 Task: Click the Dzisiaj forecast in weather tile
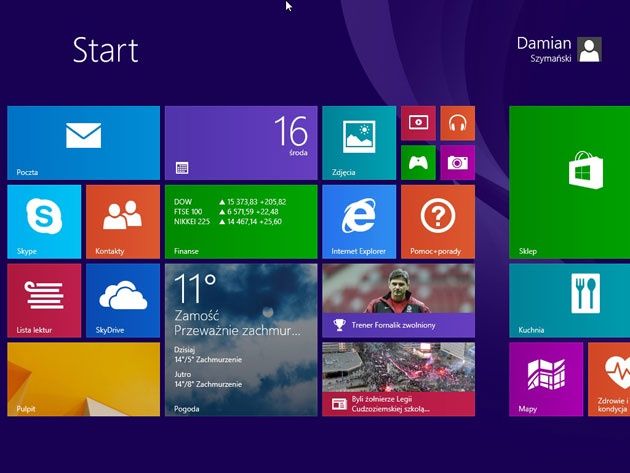(208, 354)
